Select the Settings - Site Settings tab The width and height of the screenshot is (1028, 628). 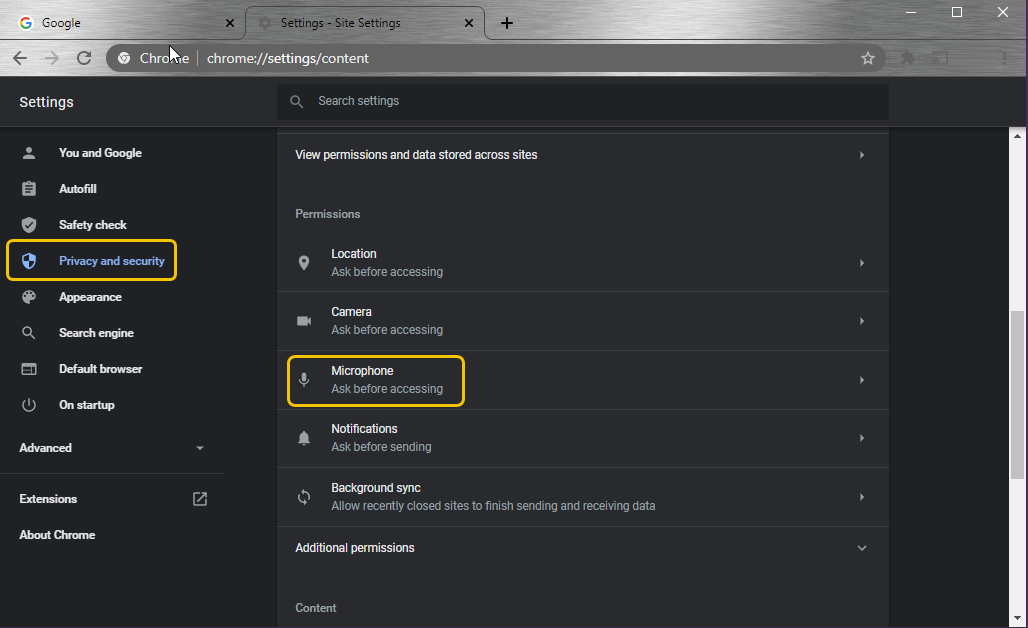pyautogui.click(x=365, y=23)
